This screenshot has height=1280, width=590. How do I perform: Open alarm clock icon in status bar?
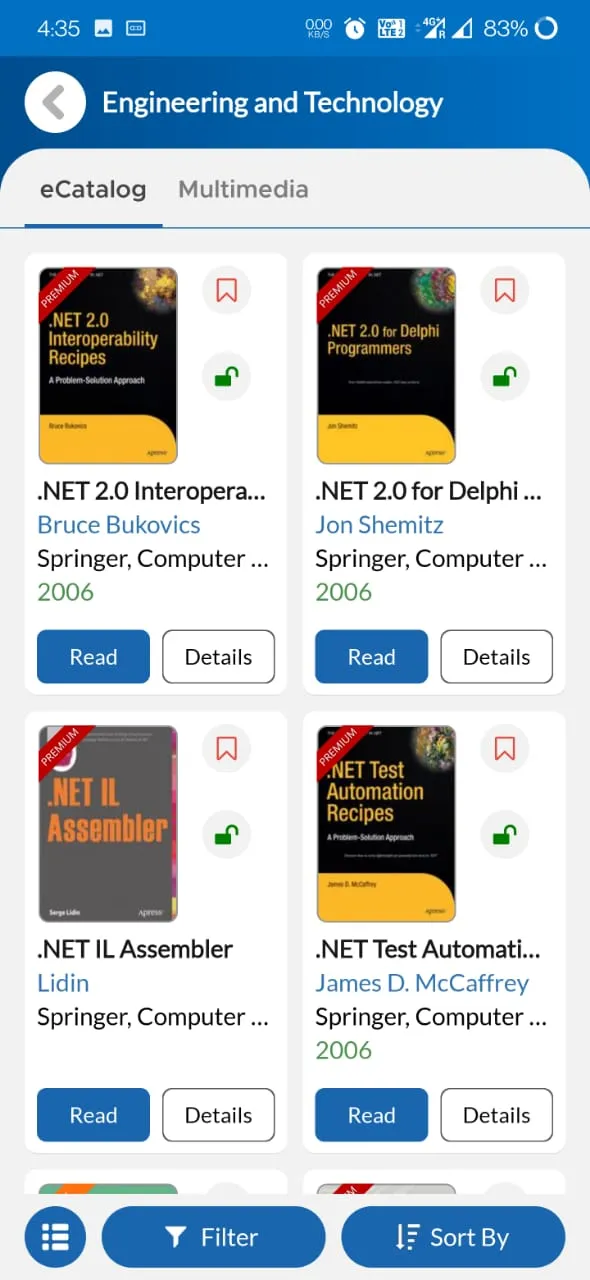[x=355, y=29]
